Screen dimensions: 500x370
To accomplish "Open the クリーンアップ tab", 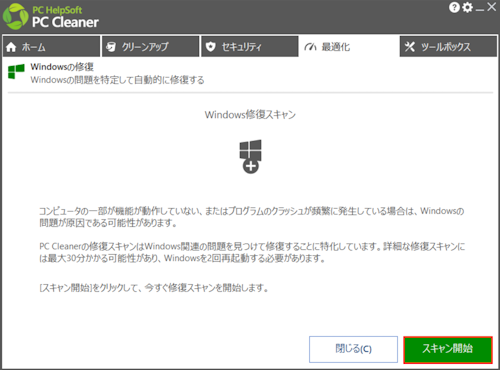I will (x=151, y=47).
